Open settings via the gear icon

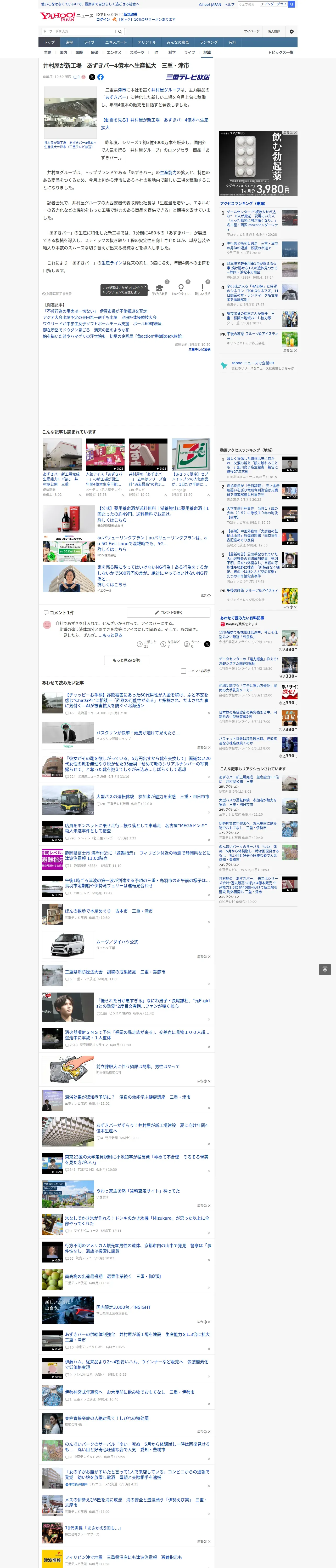(x=292, y=32)
